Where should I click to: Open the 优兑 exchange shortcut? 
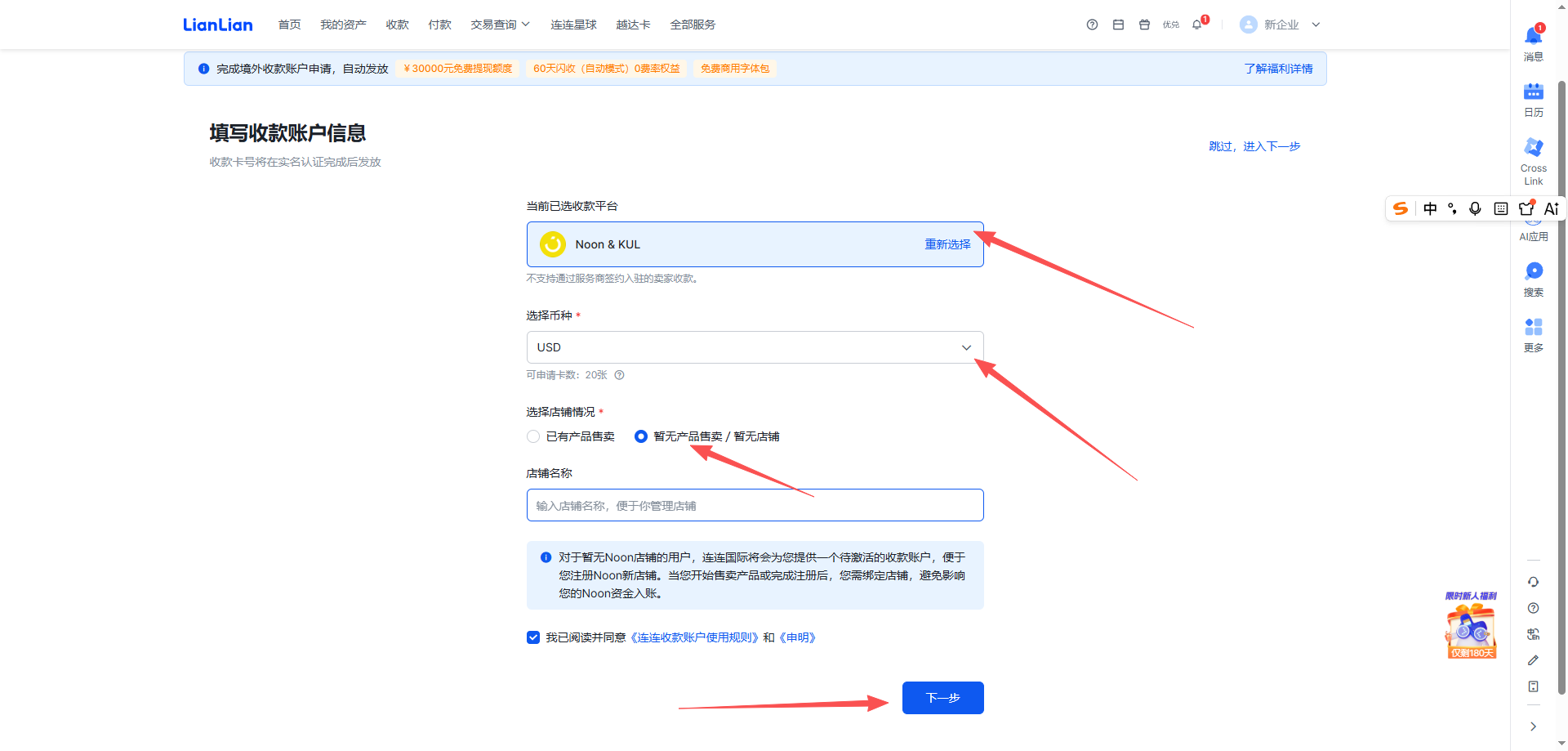(x=1171, y=25)
